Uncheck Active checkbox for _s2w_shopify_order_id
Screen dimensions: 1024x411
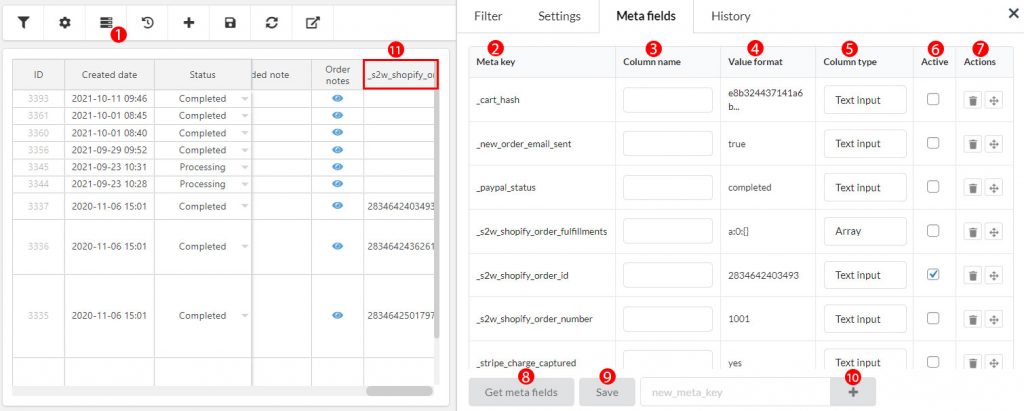pyautogui.click(x=933, y=274)
